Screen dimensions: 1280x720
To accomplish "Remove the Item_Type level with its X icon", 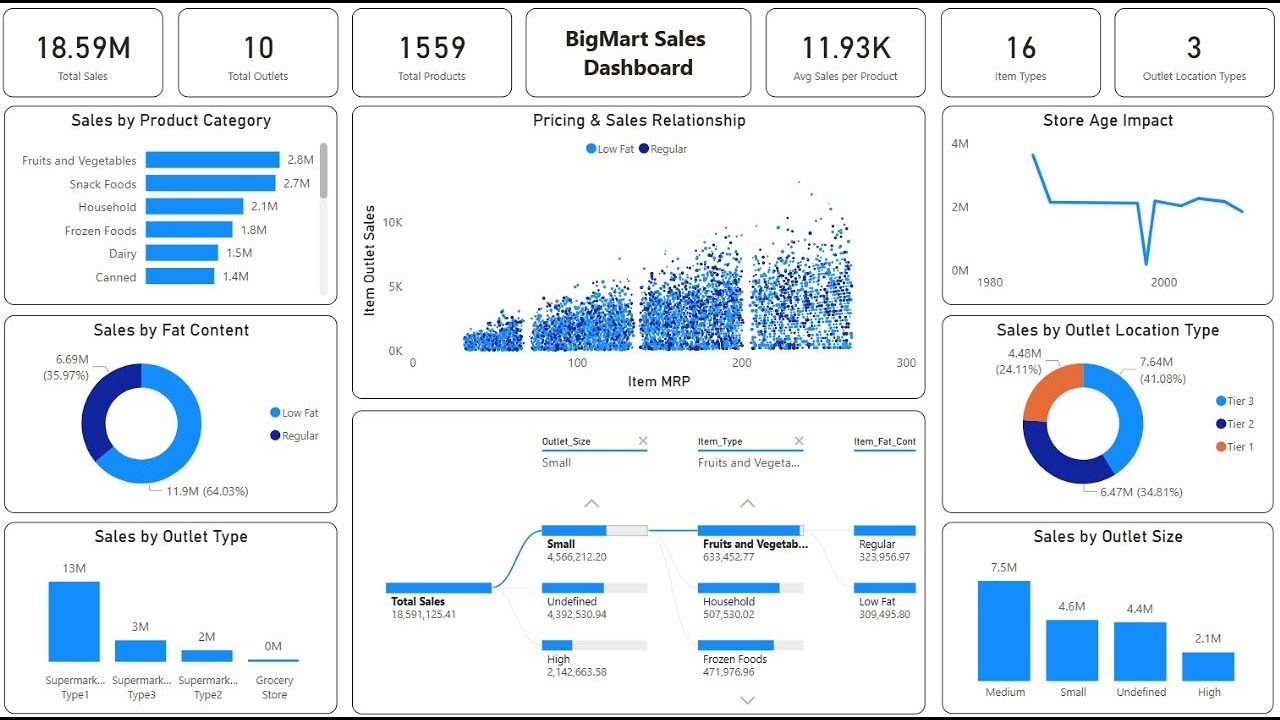I will [x=799, y=441].
